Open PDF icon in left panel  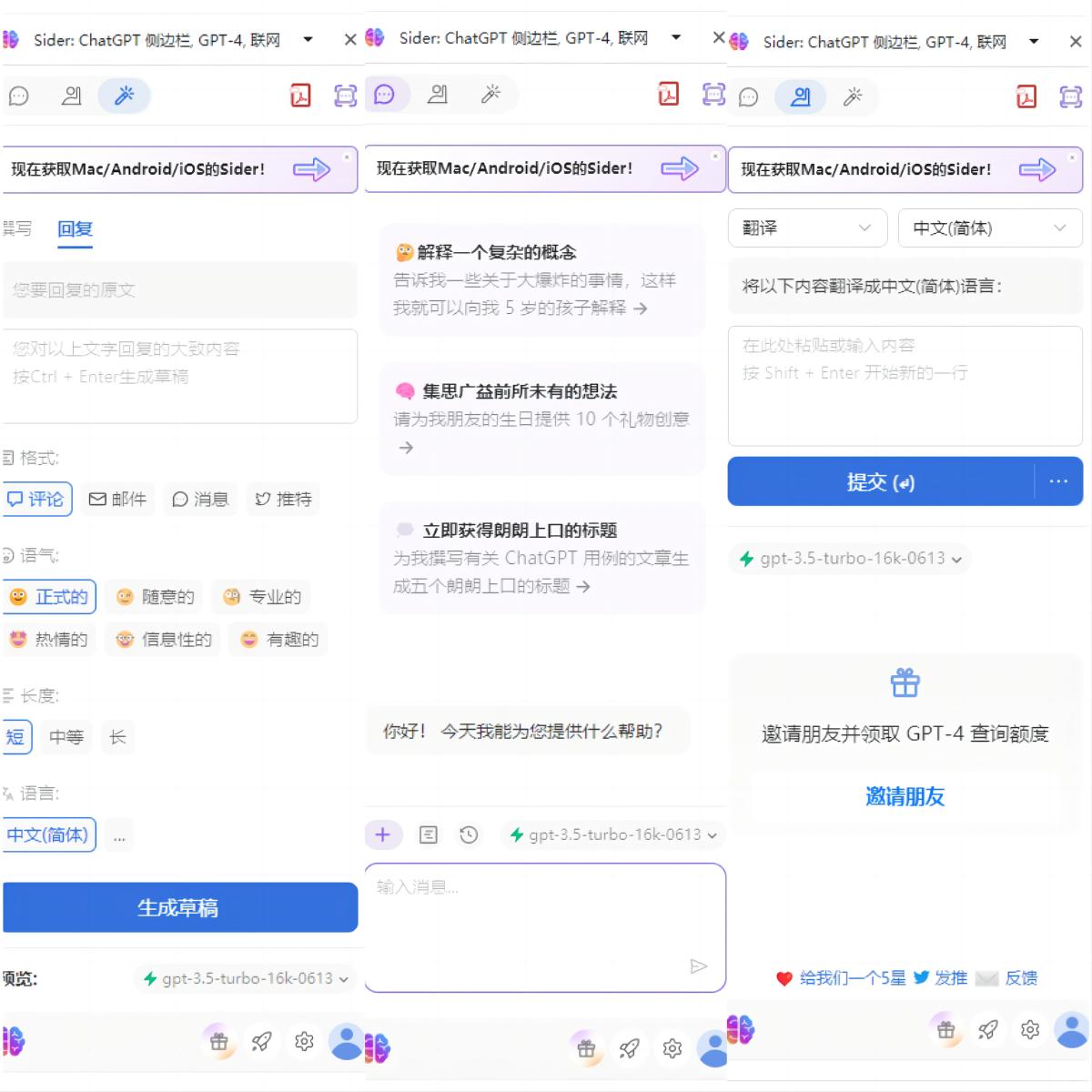click(300, 96)
